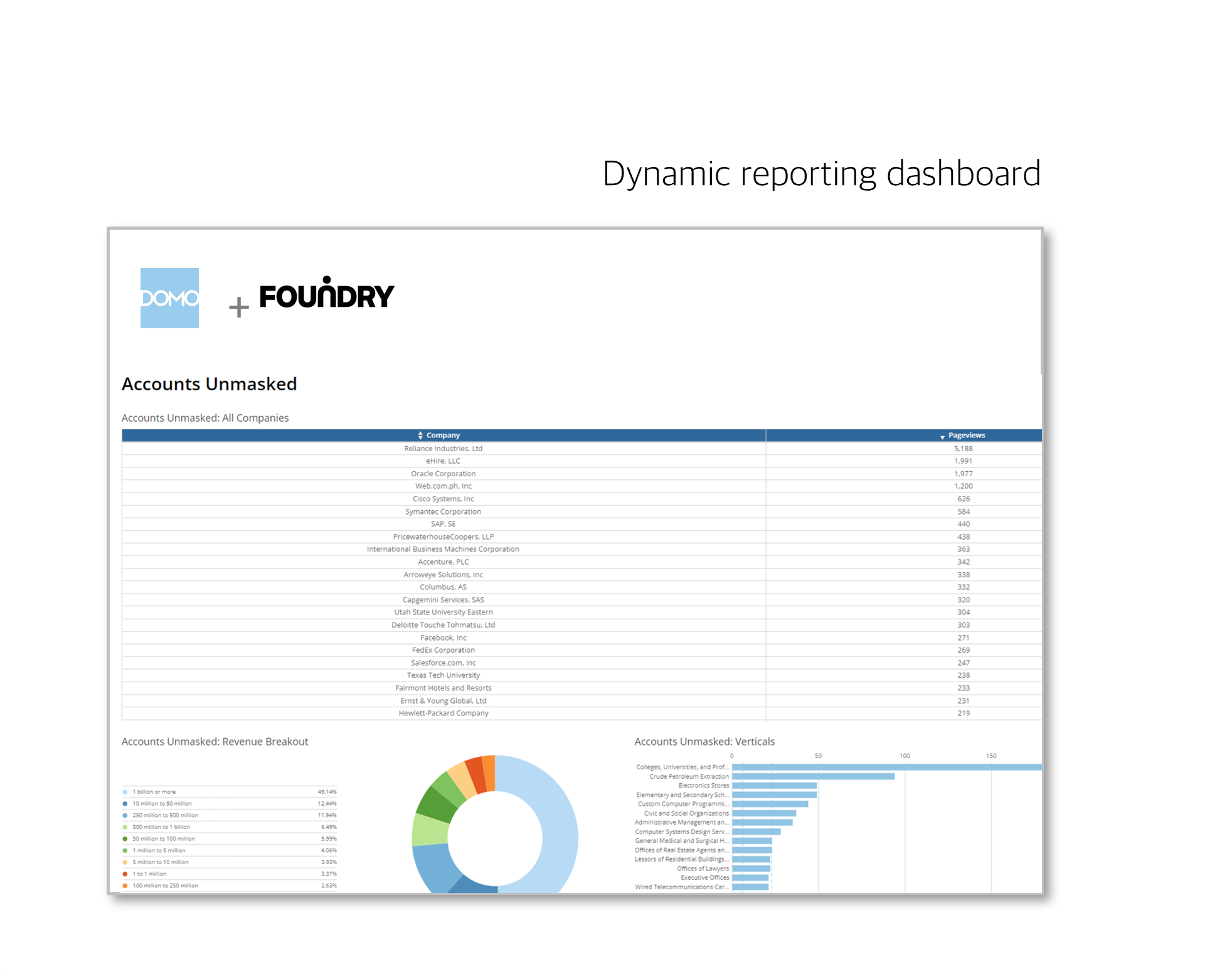This screenshot has height=974, width=1232.
Task: Click the 5,188 pageviews value
Action: click(964, 449)
